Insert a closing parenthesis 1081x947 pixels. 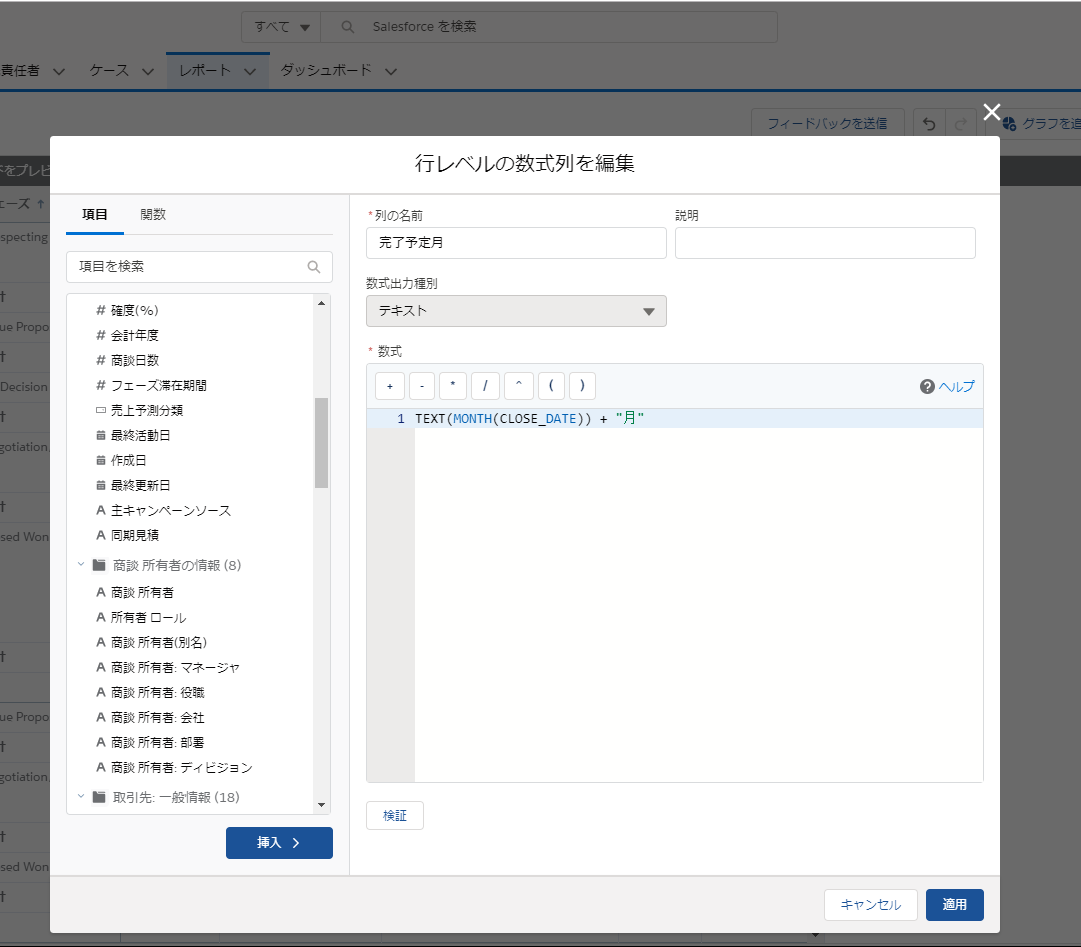pos(583,386)
